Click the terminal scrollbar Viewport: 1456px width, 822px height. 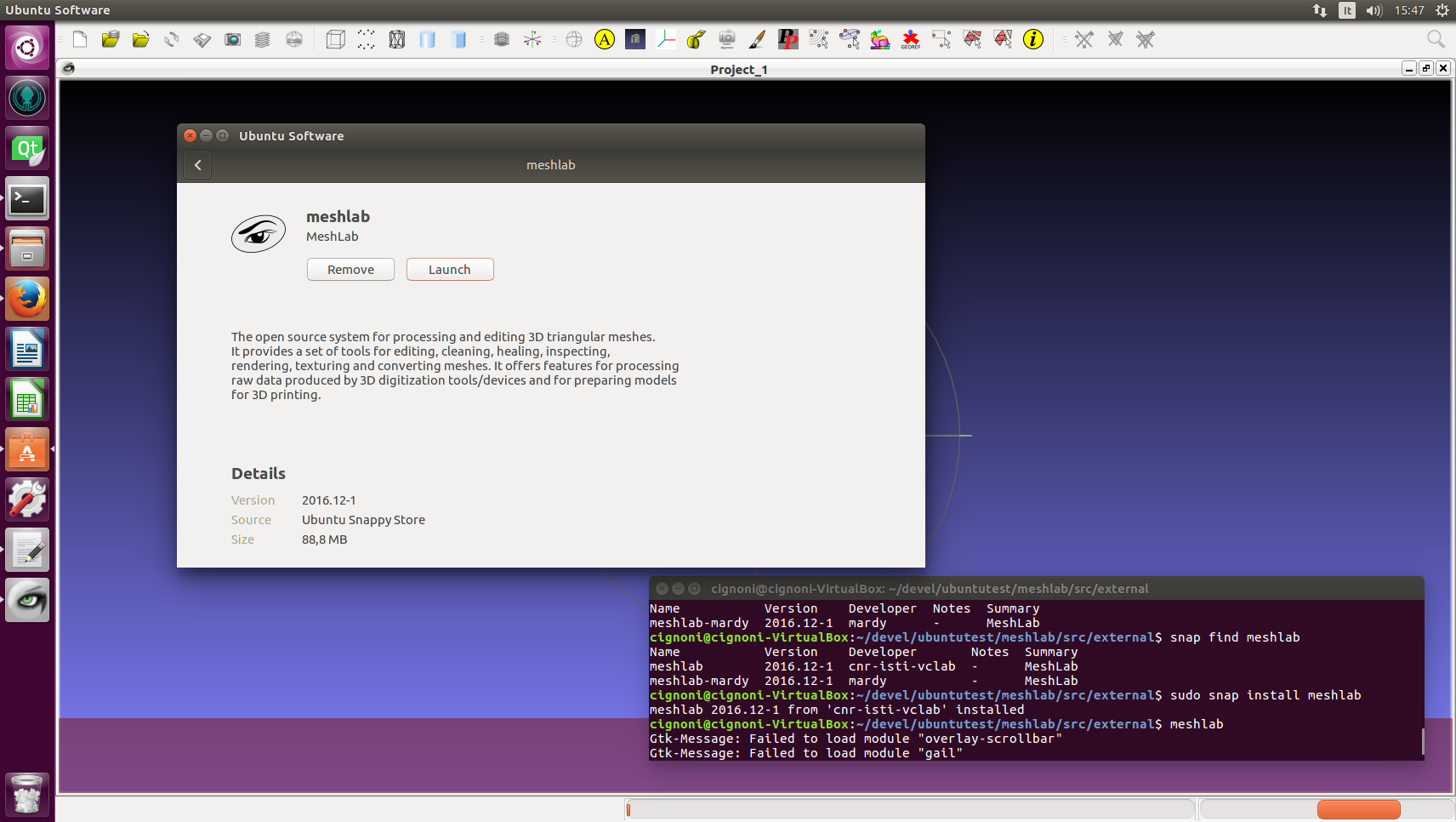pyautogui.click(x=1423, y=740)
